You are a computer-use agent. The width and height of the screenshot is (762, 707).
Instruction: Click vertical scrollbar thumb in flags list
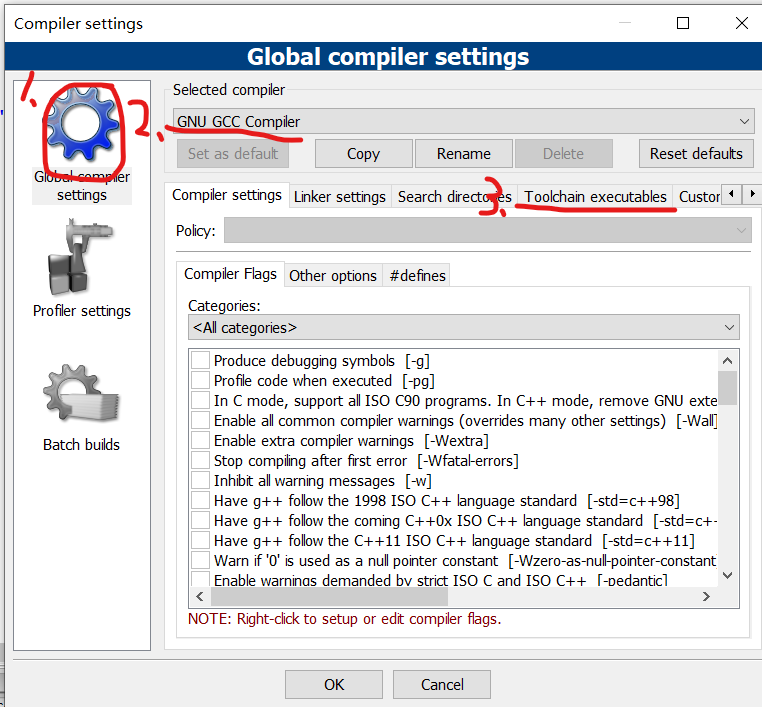tap(727, 388)
